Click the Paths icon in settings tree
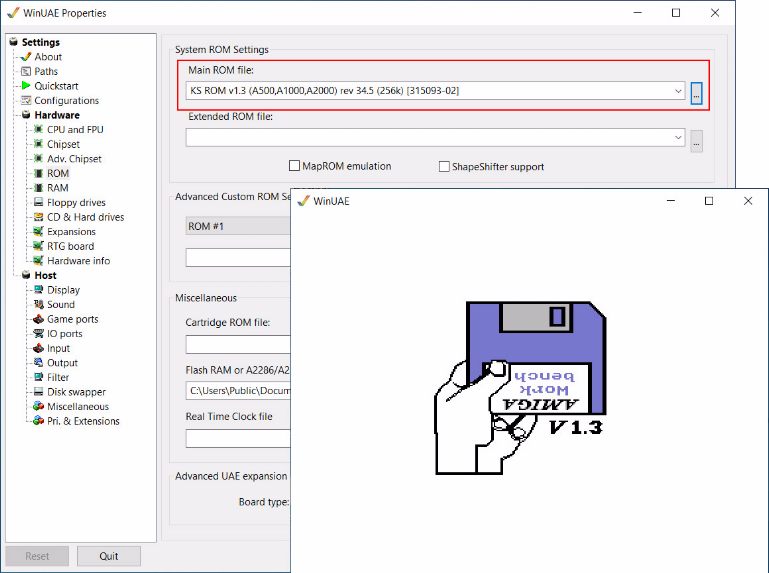 click(26, 72)
